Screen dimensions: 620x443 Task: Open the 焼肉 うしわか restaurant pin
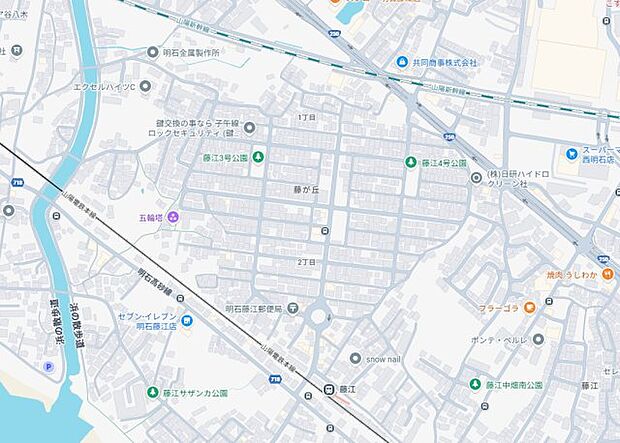(x=608, y=274)
